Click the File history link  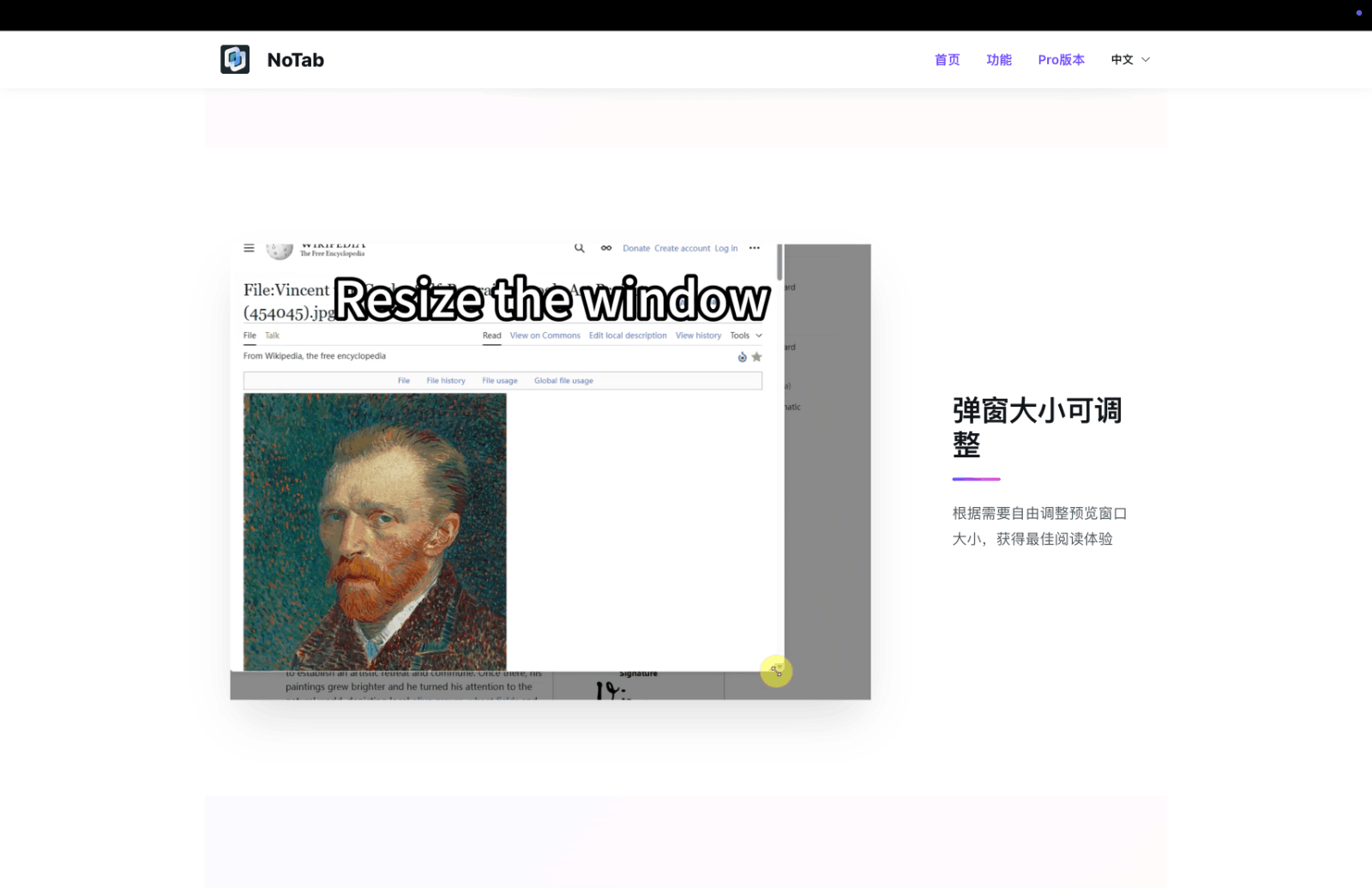446,380
